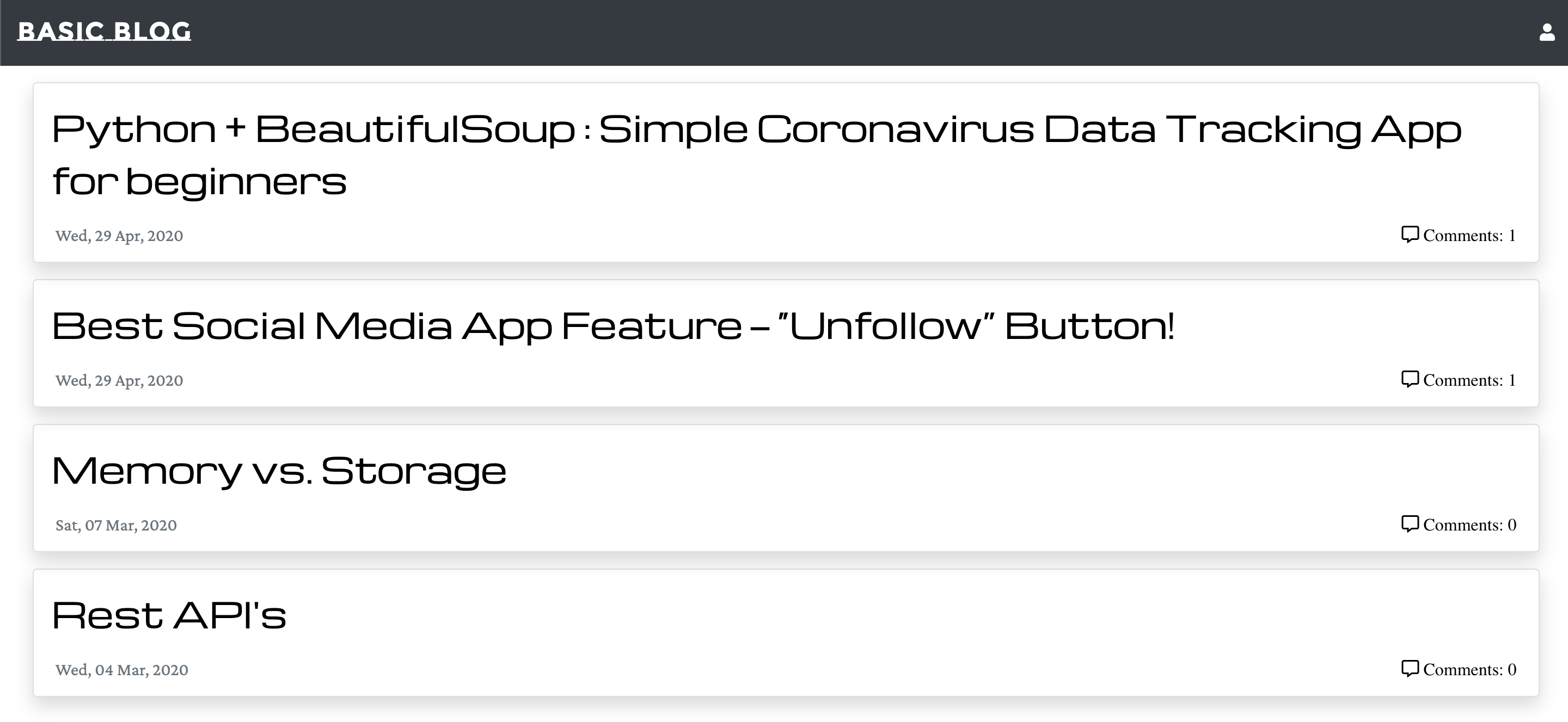The height and width of the screenshot is (722, 1568).
Task: Select "Comments: 1" on the Unfollow Button post
Action: (x=1469, y=380)
